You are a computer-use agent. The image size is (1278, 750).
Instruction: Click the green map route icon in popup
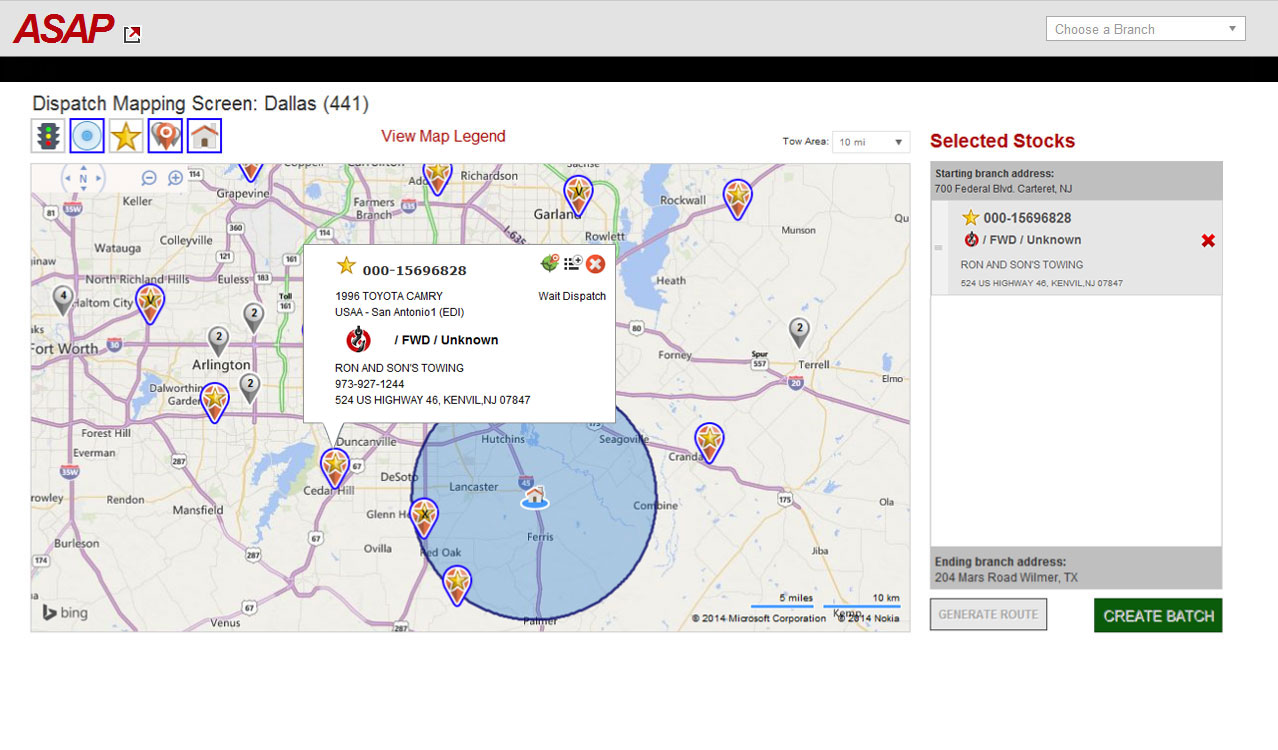[550, 264]
